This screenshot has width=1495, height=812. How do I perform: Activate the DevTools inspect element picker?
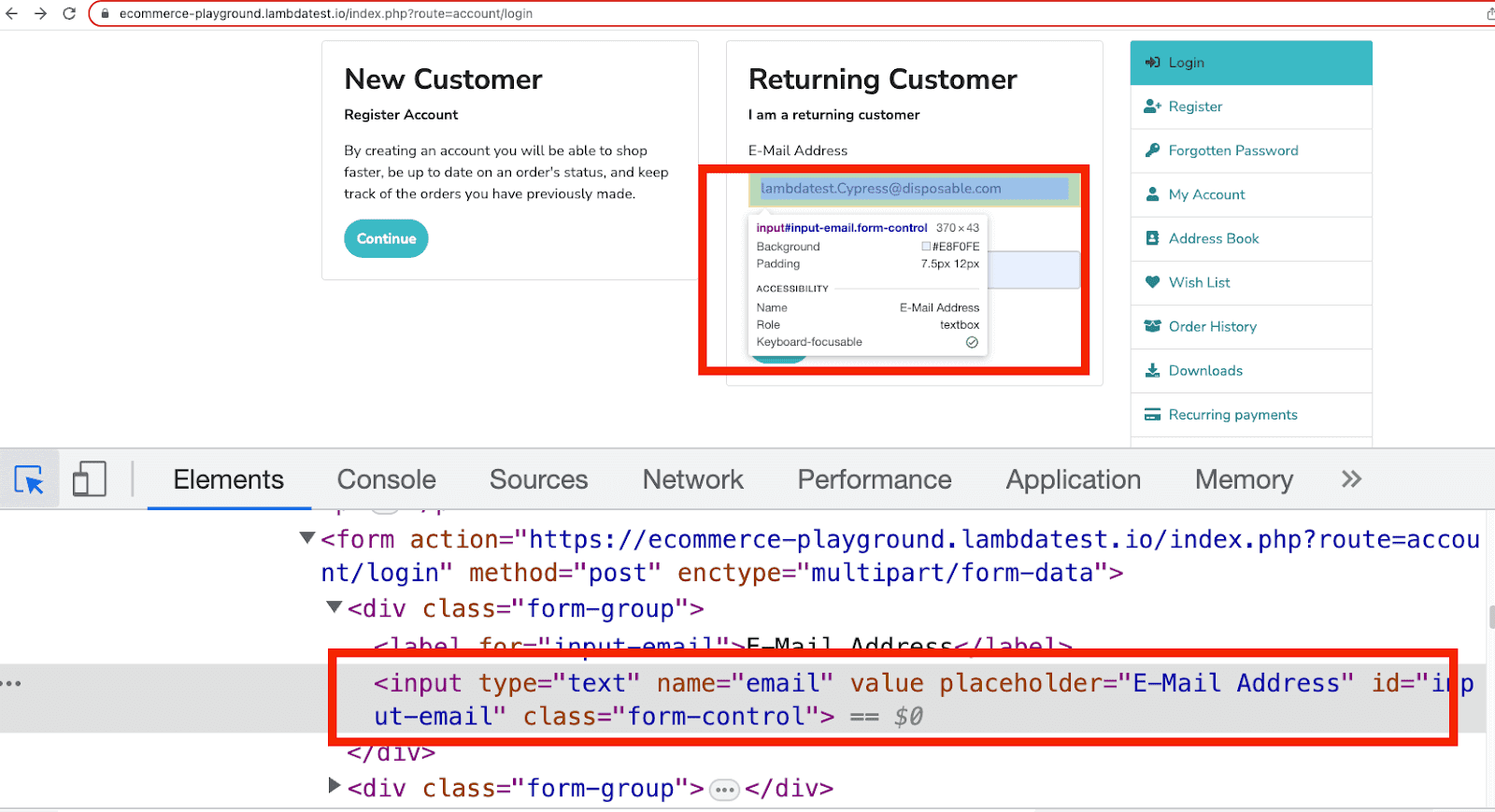(29, 479)
